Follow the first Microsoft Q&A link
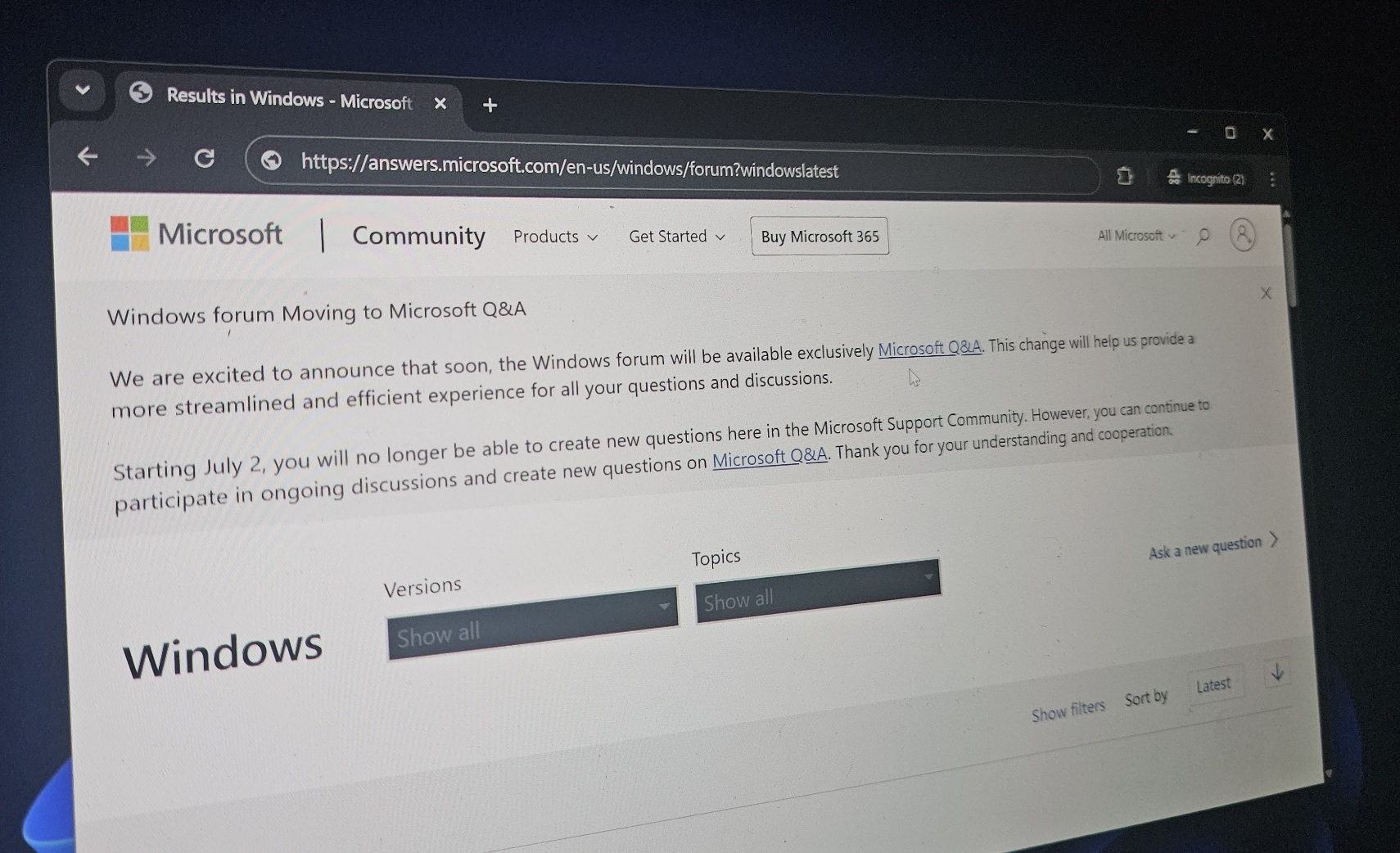Image resolution: width=1400 pixels, height=853 pixels. coord(929,348)
